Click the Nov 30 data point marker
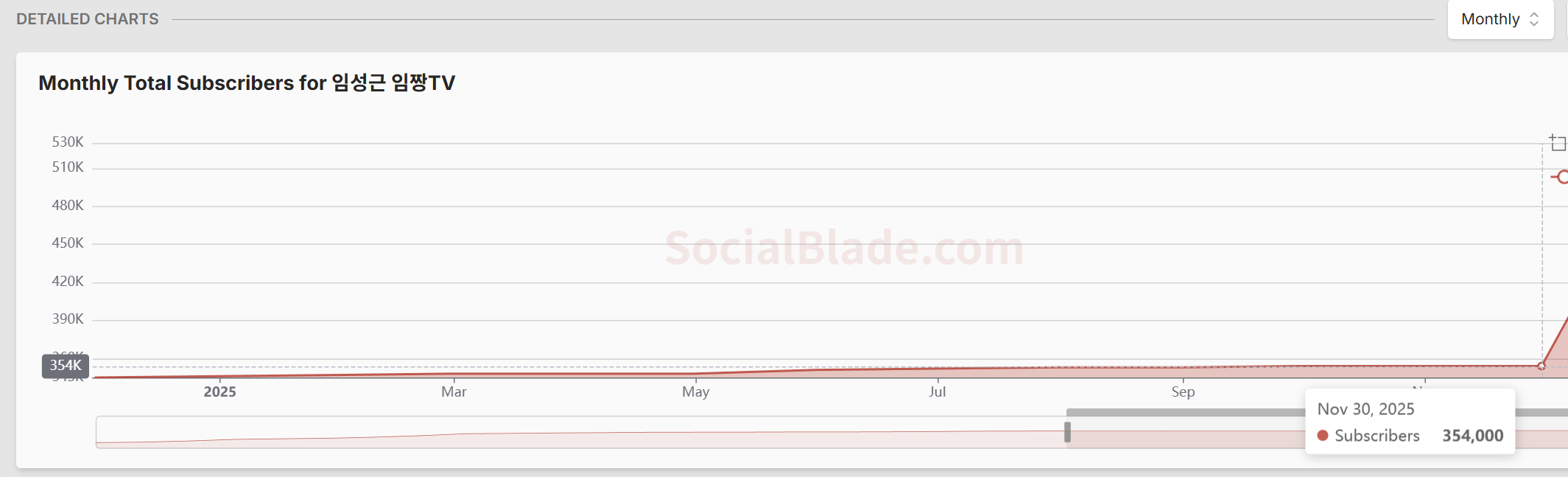Viewport: 1568px width, 477px height. tap(1541, 366)
